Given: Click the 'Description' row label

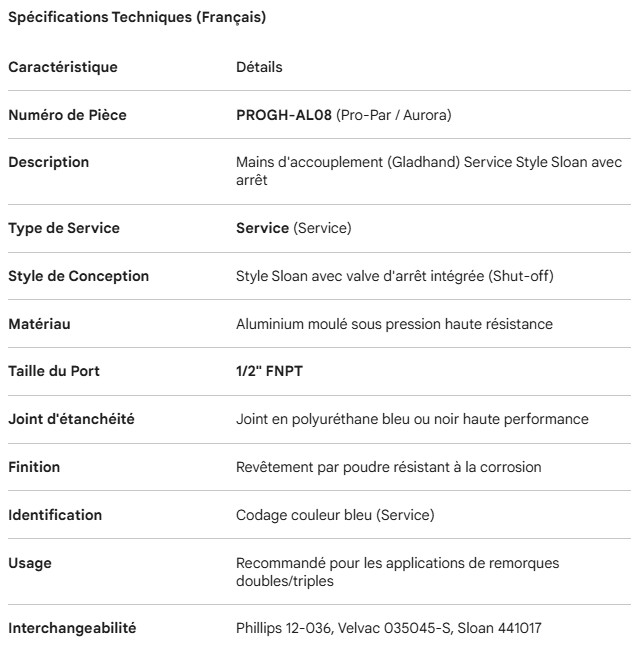Looking at the screenshot, I should click(48, 162).
